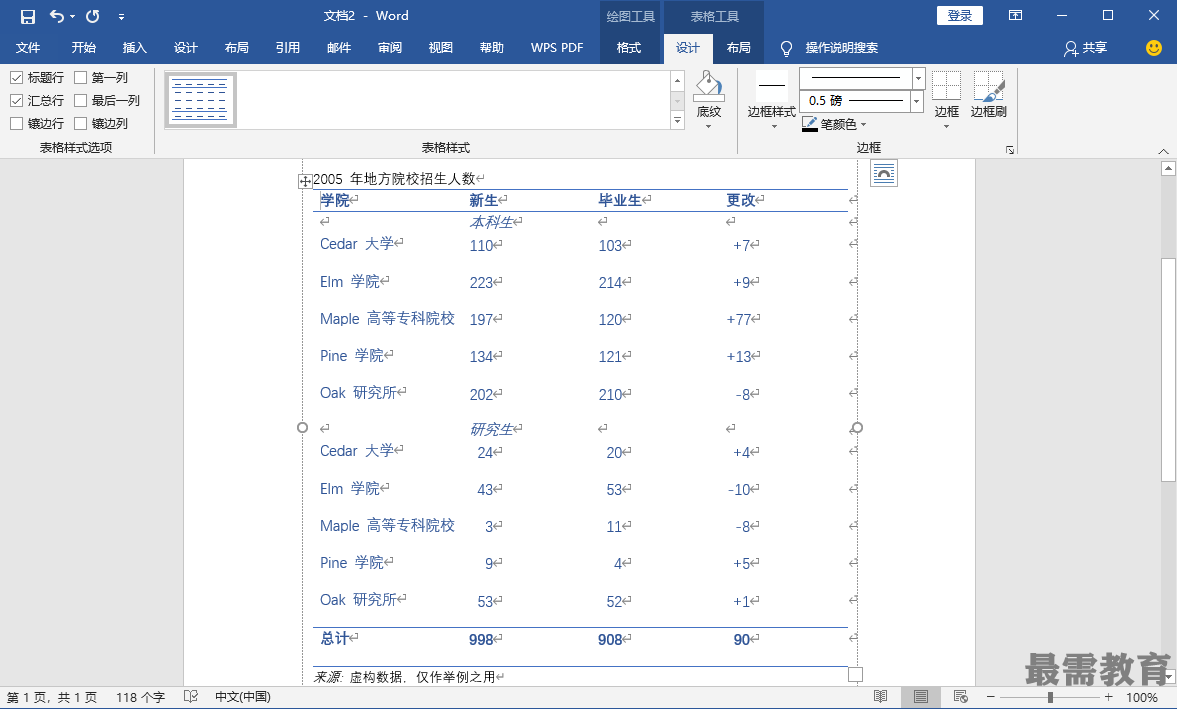Screen dimensions: 1177x709
Task: Switch to the 插入 tab
Action: [x=134, y=48]
